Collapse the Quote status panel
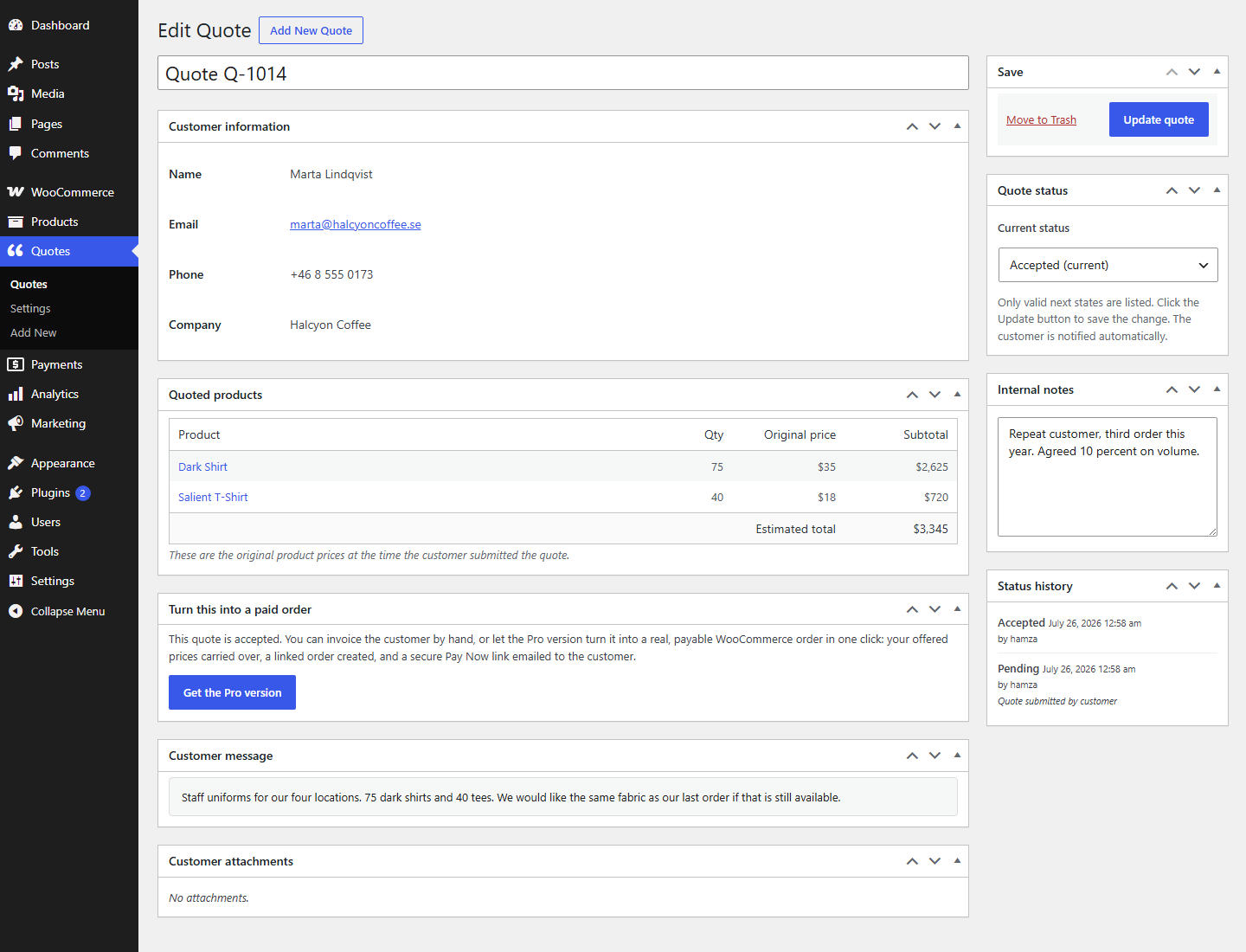Screen dimensions: 1246x952 [1217, 190]
